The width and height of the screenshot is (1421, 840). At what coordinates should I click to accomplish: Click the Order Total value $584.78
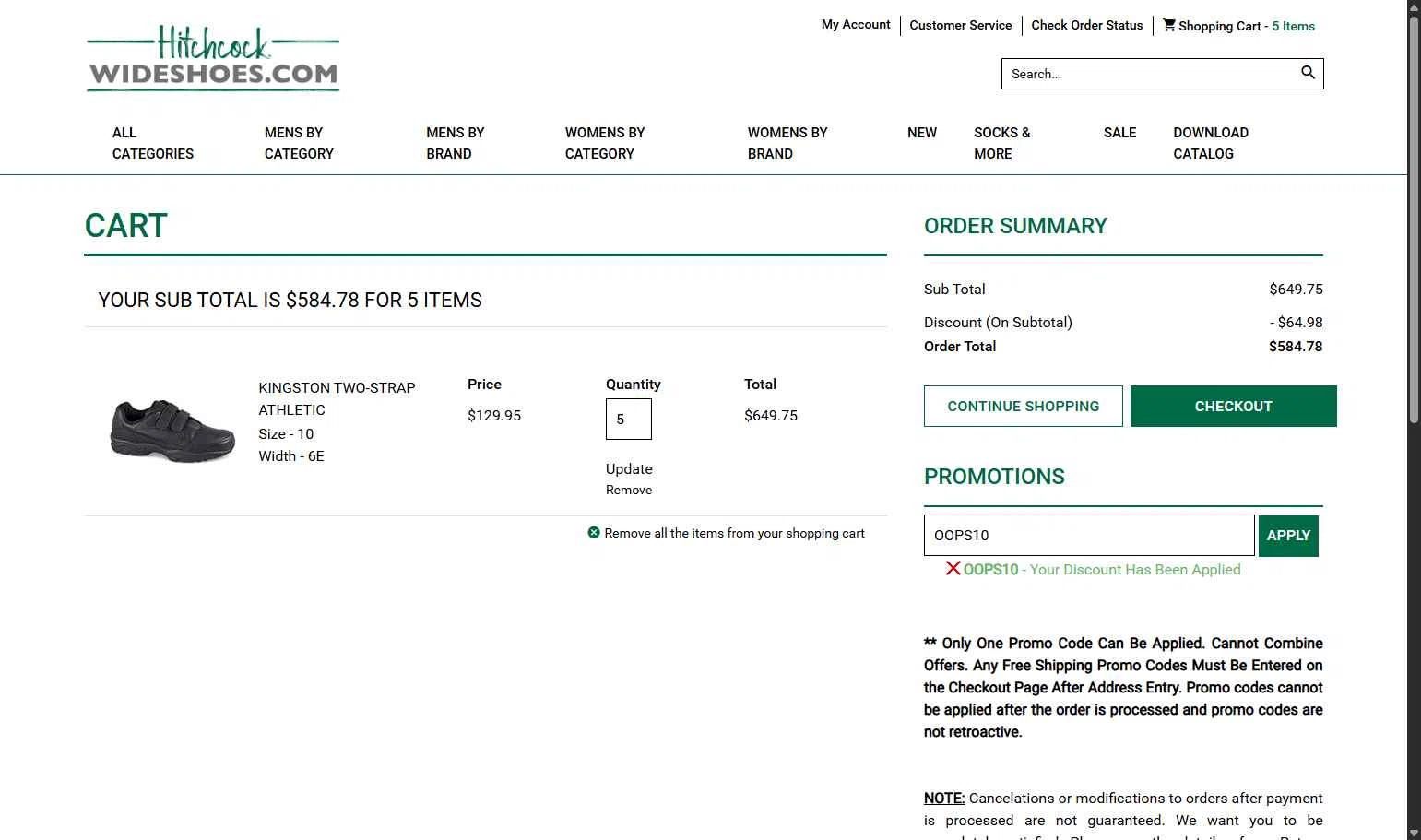point(1296,347)
